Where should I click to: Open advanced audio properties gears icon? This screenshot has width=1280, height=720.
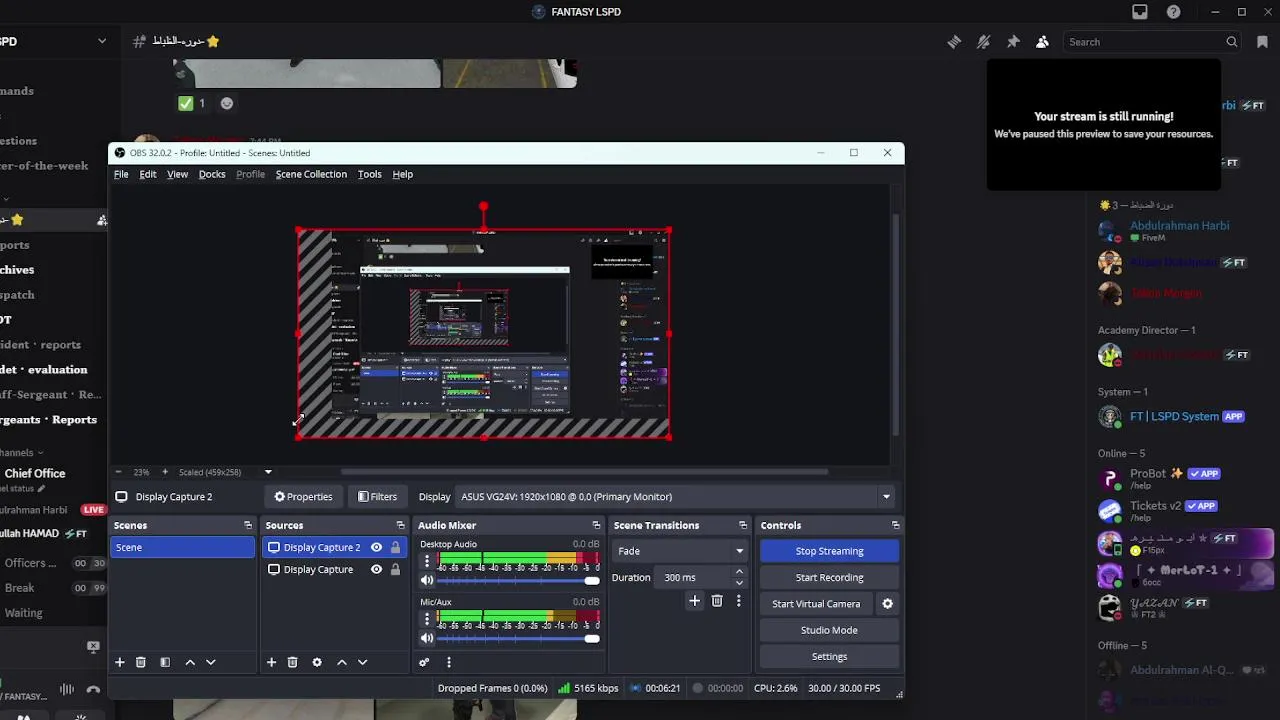click(x=424, y=662)
